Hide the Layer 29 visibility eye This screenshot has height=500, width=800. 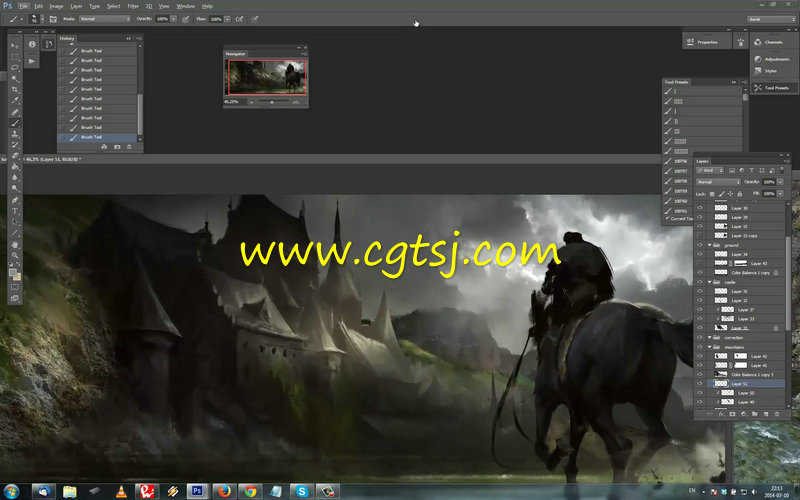click(x=699, y=217)
